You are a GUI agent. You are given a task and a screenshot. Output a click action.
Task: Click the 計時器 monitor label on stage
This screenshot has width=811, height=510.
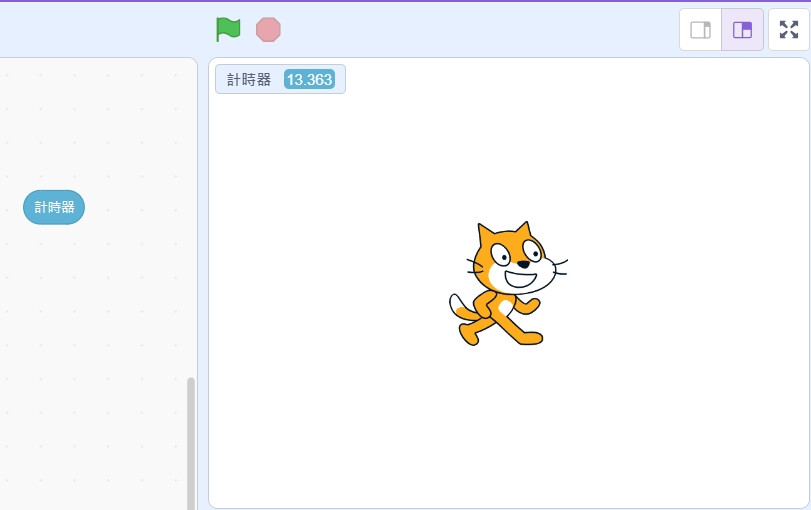point(249,80)
